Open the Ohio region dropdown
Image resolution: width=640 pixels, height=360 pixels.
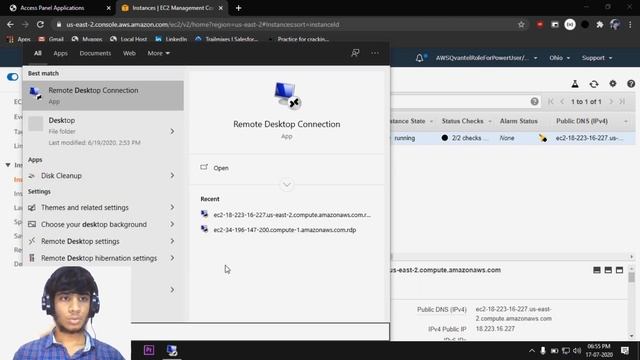pos(559,58)
